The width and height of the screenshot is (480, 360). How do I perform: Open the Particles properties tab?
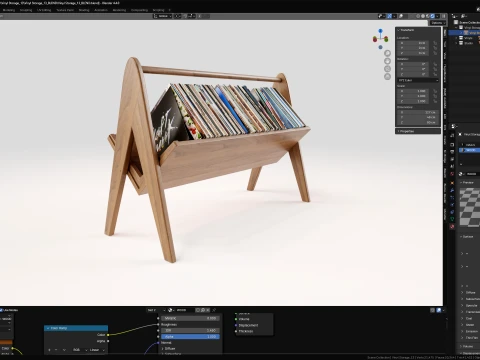(452, 198)
